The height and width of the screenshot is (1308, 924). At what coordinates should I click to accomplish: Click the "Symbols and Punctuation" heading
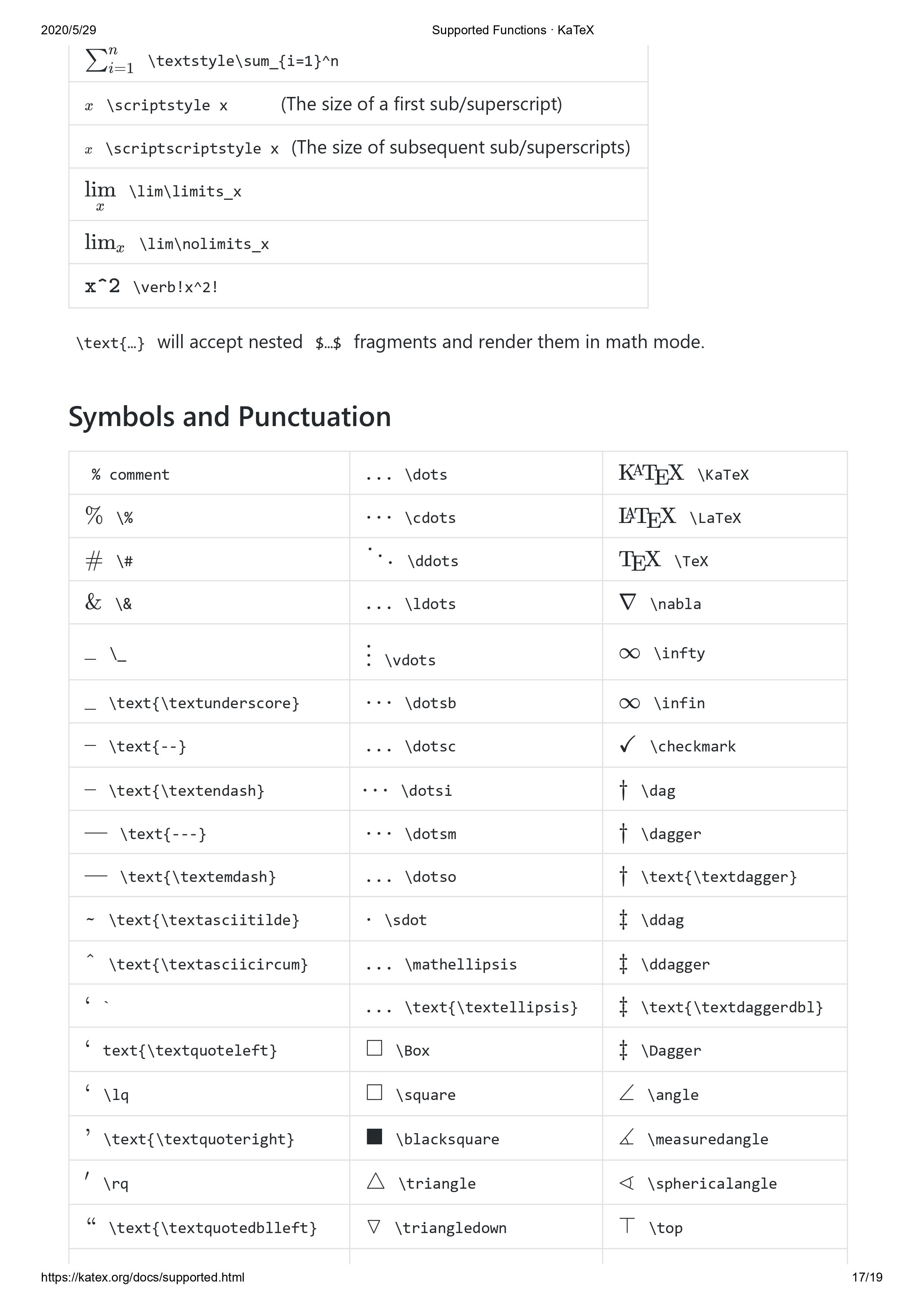pos(230,416)
